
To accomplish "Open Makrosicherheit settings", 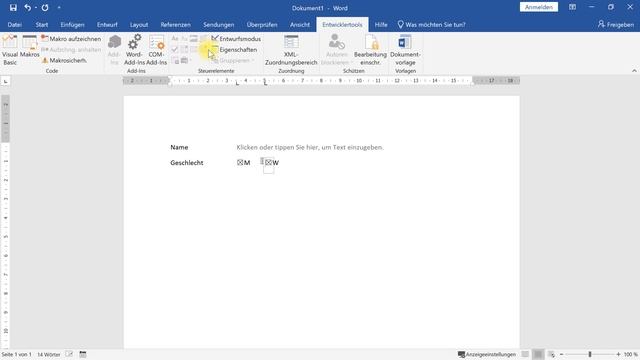I will click(x=64, y=60).
